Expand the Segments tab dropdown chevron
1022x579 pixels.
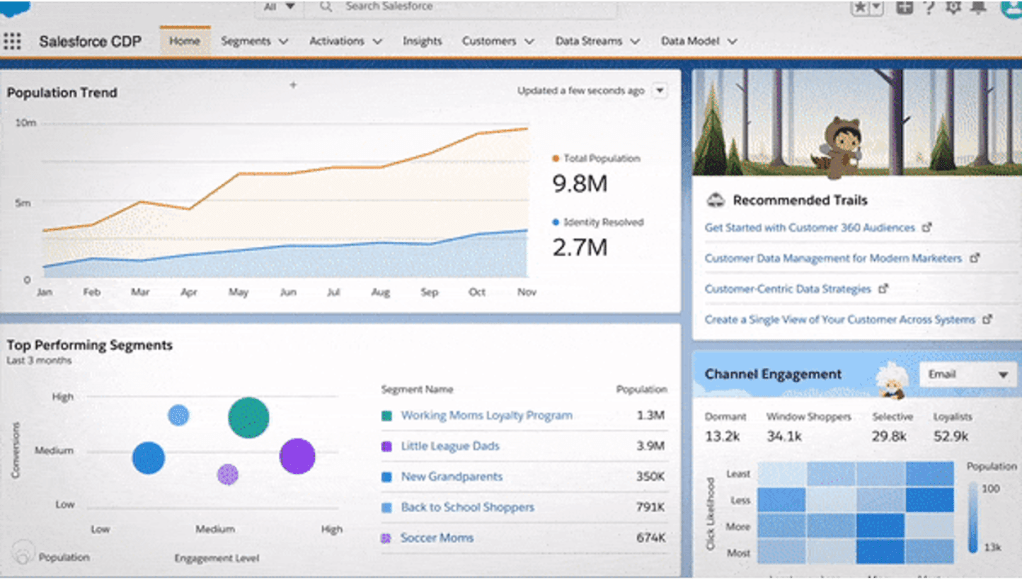click(284, 42)
